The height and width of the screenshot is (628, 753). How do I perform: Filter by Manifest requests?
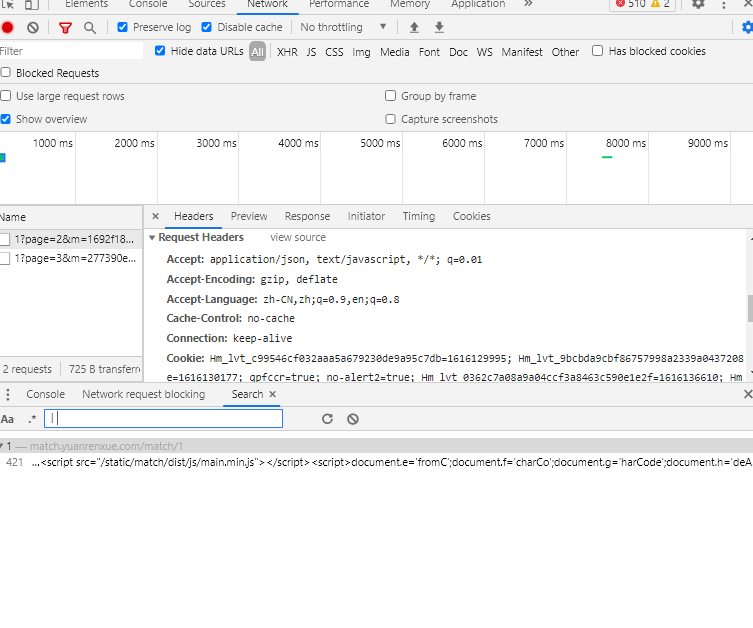[x=522, y=52]
